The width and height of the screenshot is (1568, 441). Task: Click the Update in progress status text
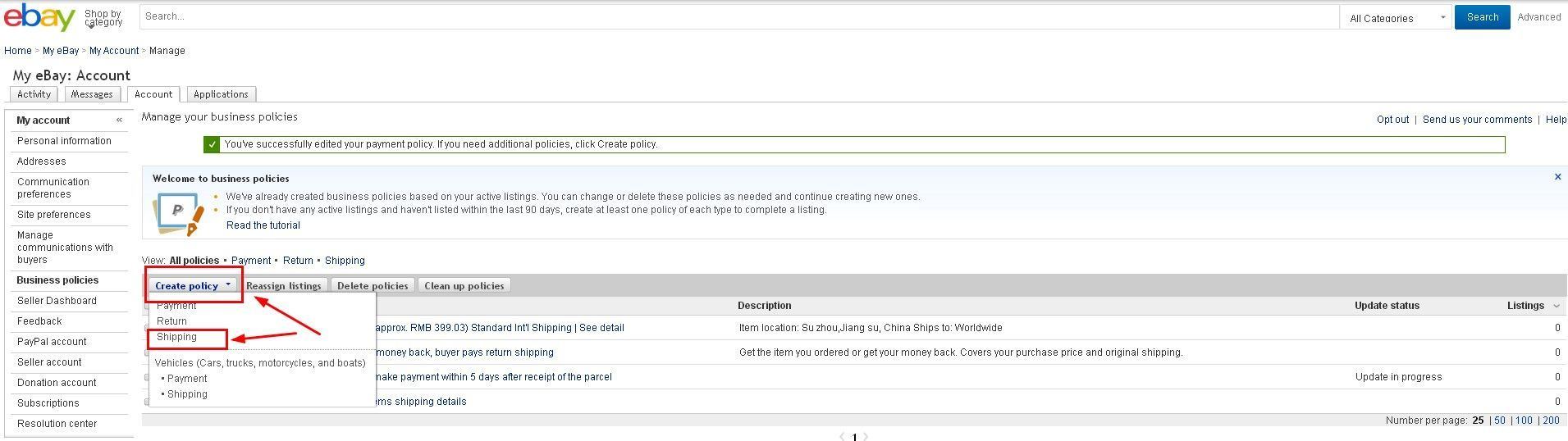click(1398, 377)
